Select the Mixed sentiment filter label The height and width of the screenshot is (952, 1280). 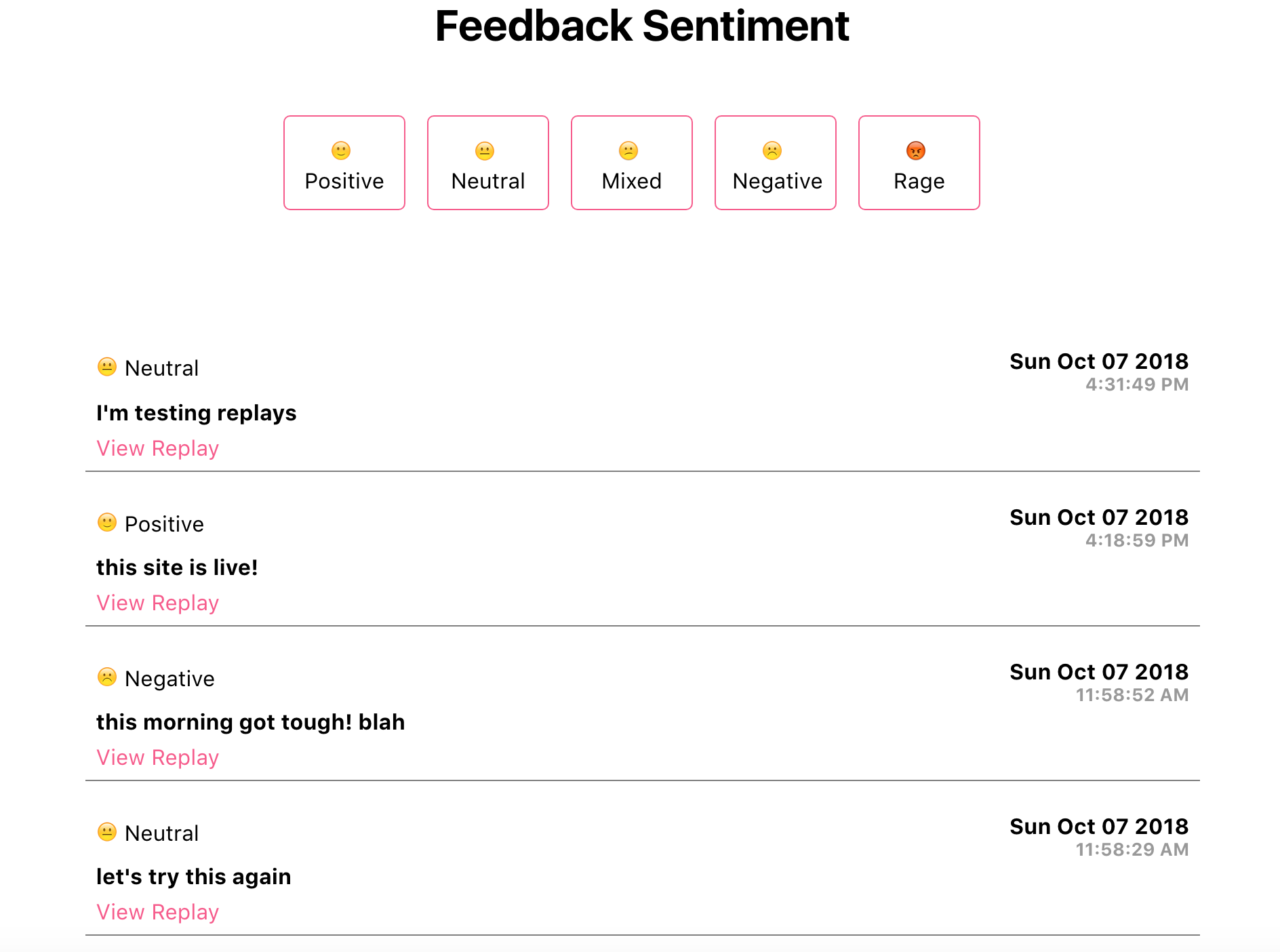click(632, 181)
